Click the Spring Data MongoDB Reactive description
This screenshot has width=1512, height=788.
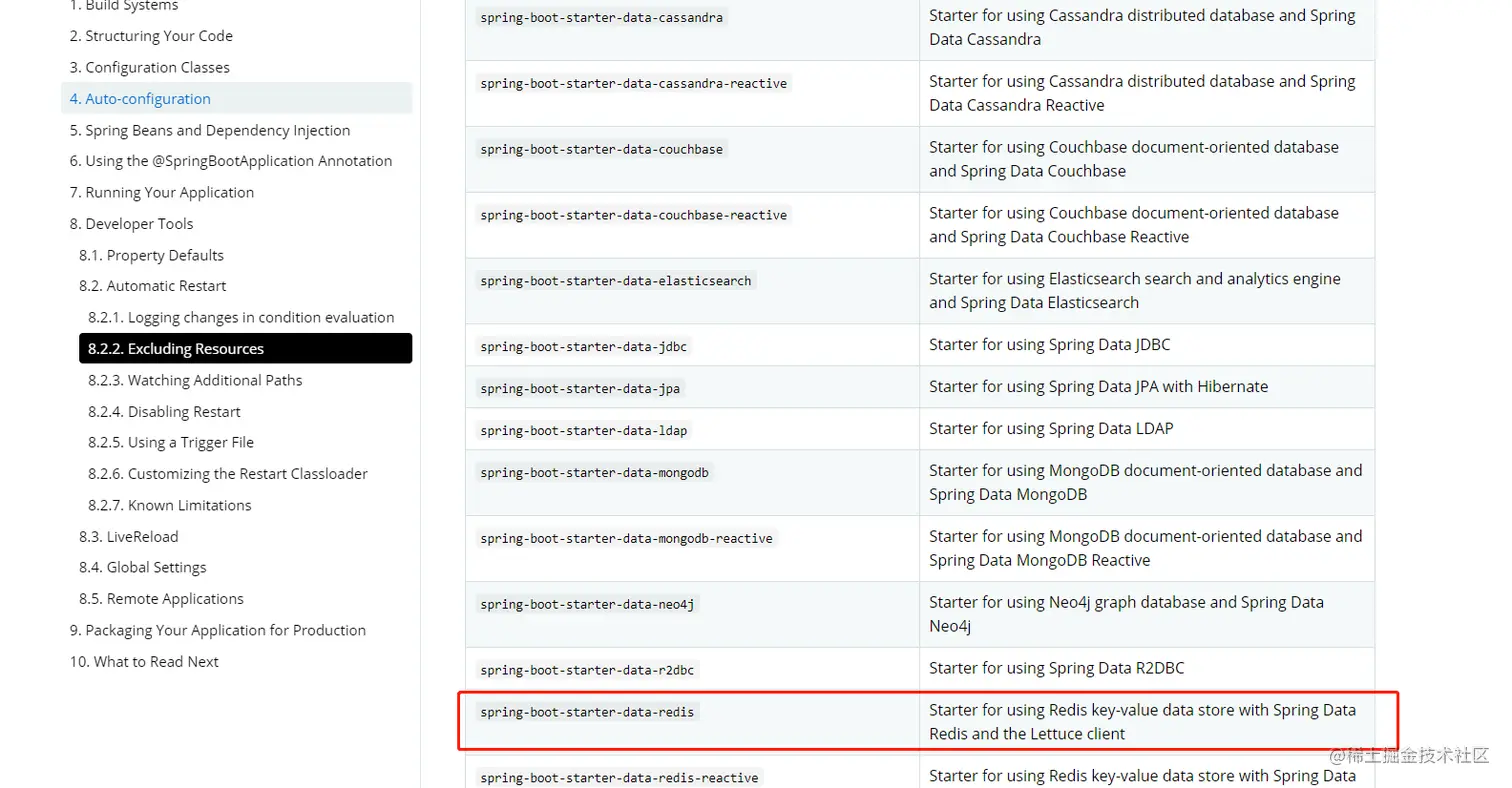coord(1146,548)
